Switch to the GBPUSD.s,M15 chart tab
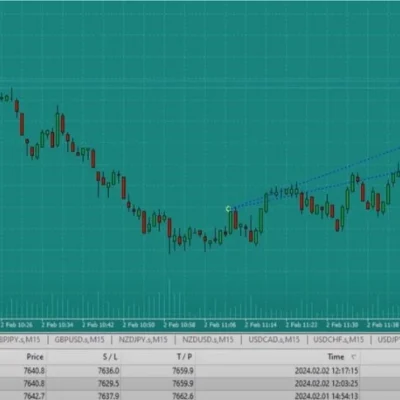Screen dimensions: 400x400 click(79, 340)
